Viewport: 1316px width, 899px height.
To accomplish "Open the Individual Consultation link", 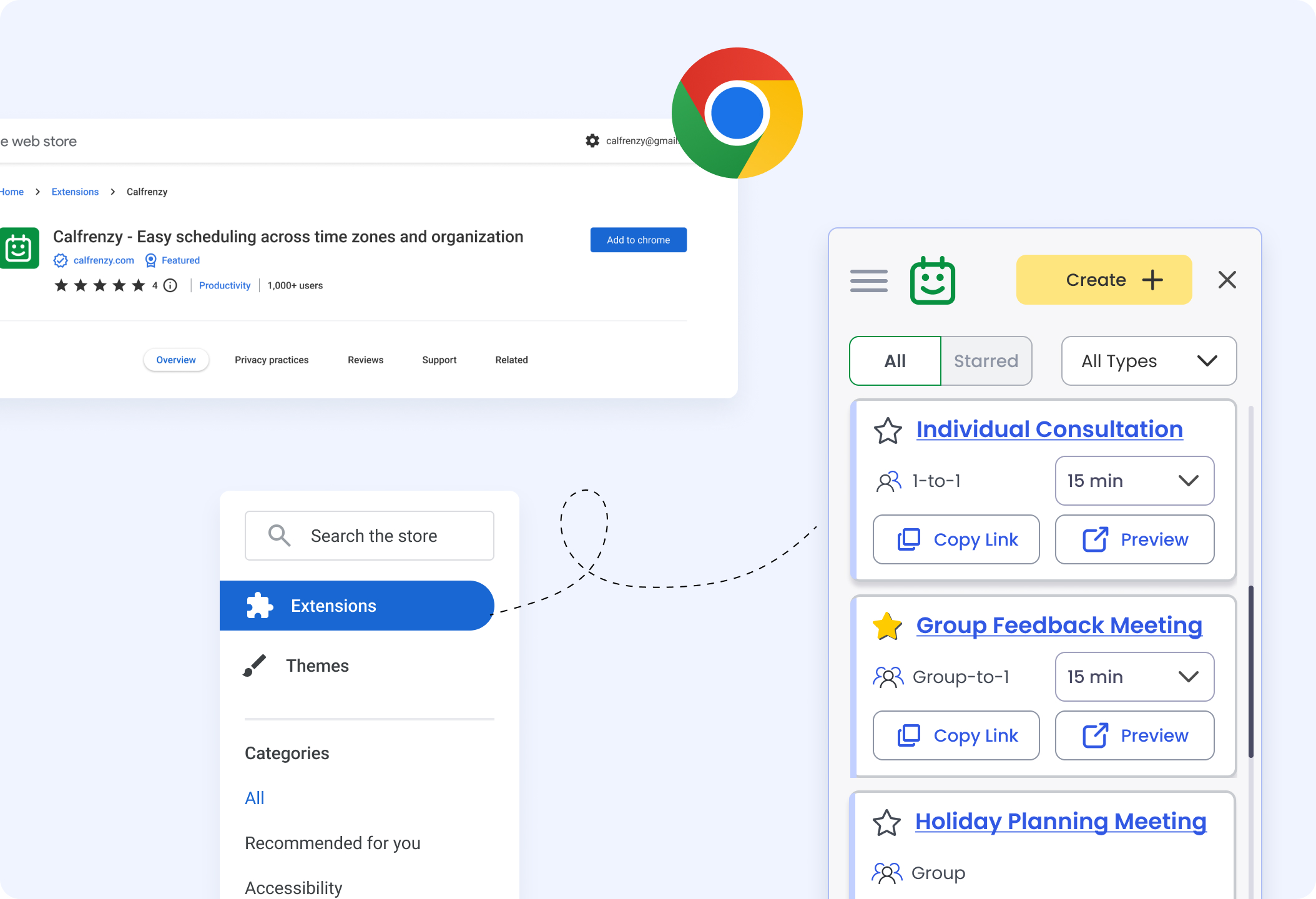I will coord(1049,430).
